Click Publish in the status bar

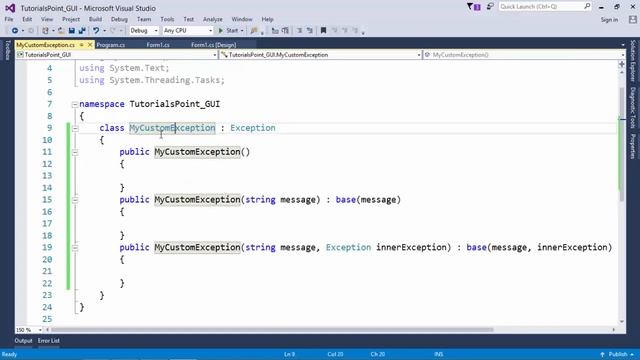coord(618,354)
